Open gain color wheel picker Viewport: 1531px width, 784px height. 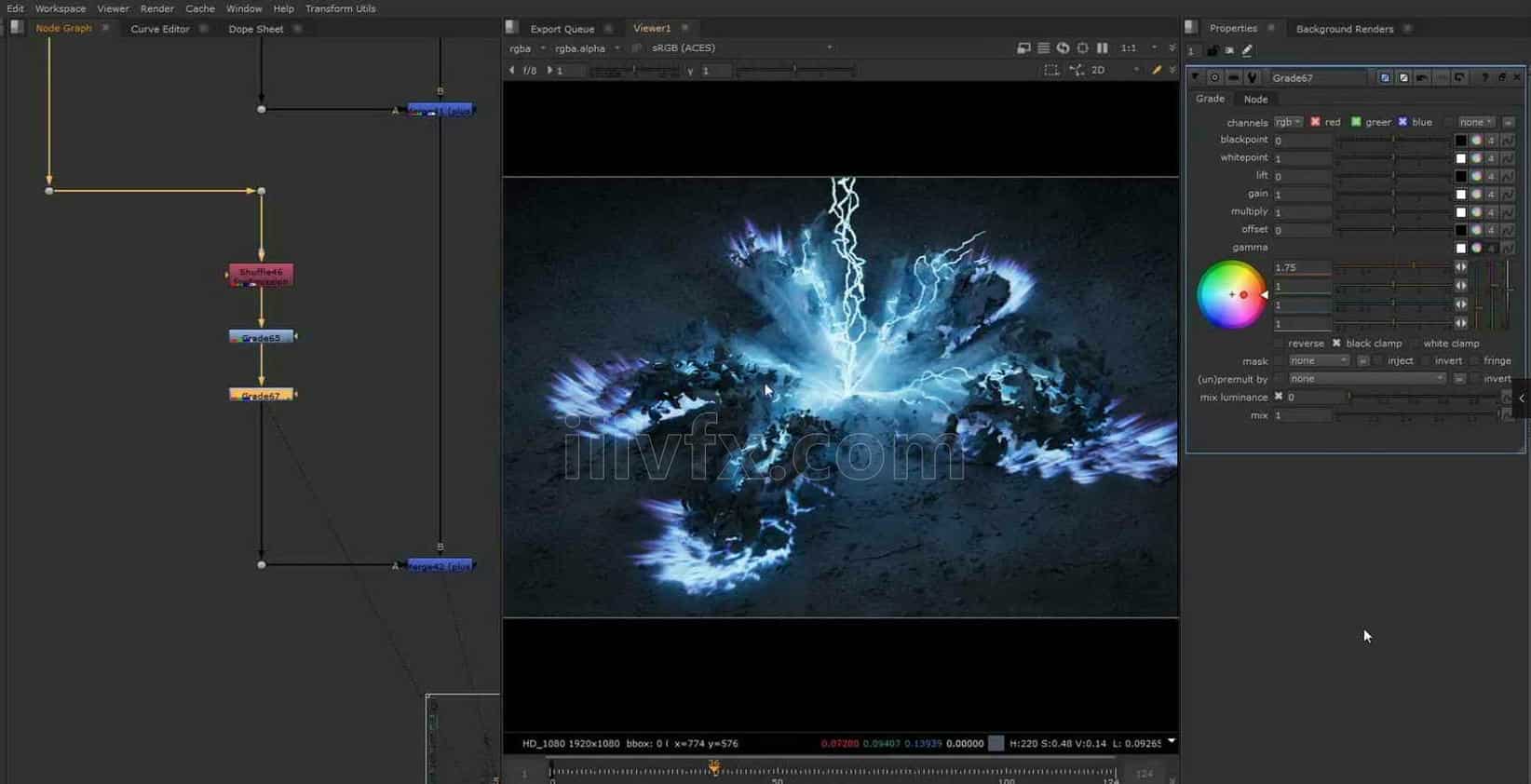coord(1476,195)
